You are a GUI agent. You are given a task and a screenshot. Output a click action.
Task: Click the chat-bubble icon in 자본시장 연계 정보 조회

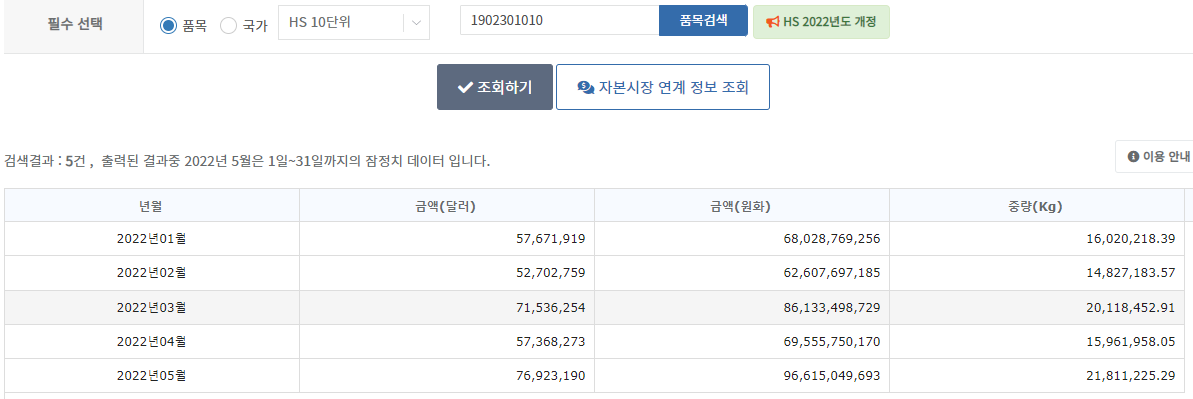[x=585, y=88]
